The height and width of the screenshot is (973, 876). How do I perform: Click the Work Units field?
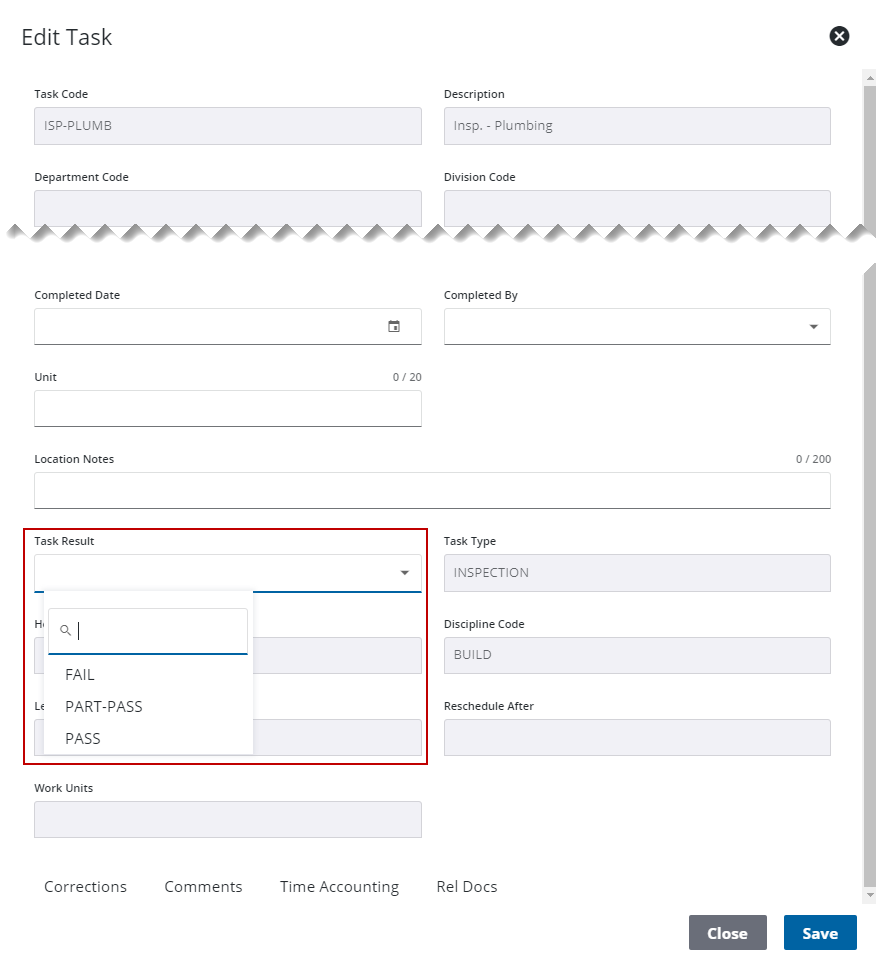pos(227,819)
